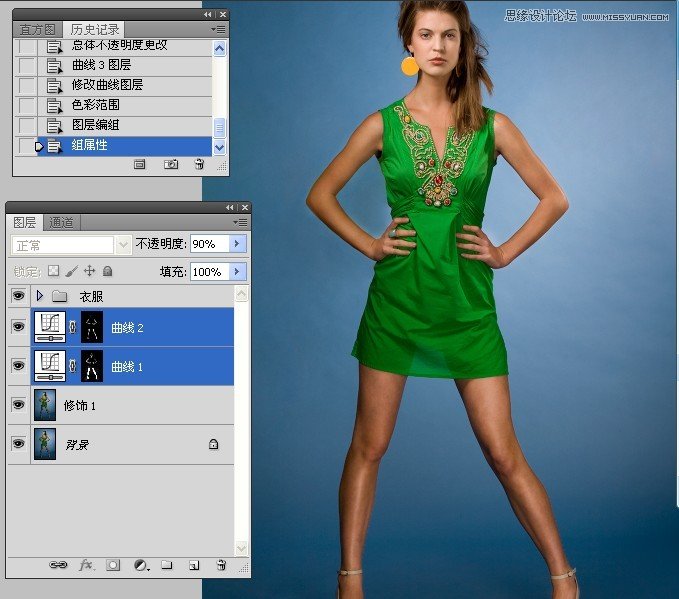Open the 填充 fill slider arrow

coord(238,272)
